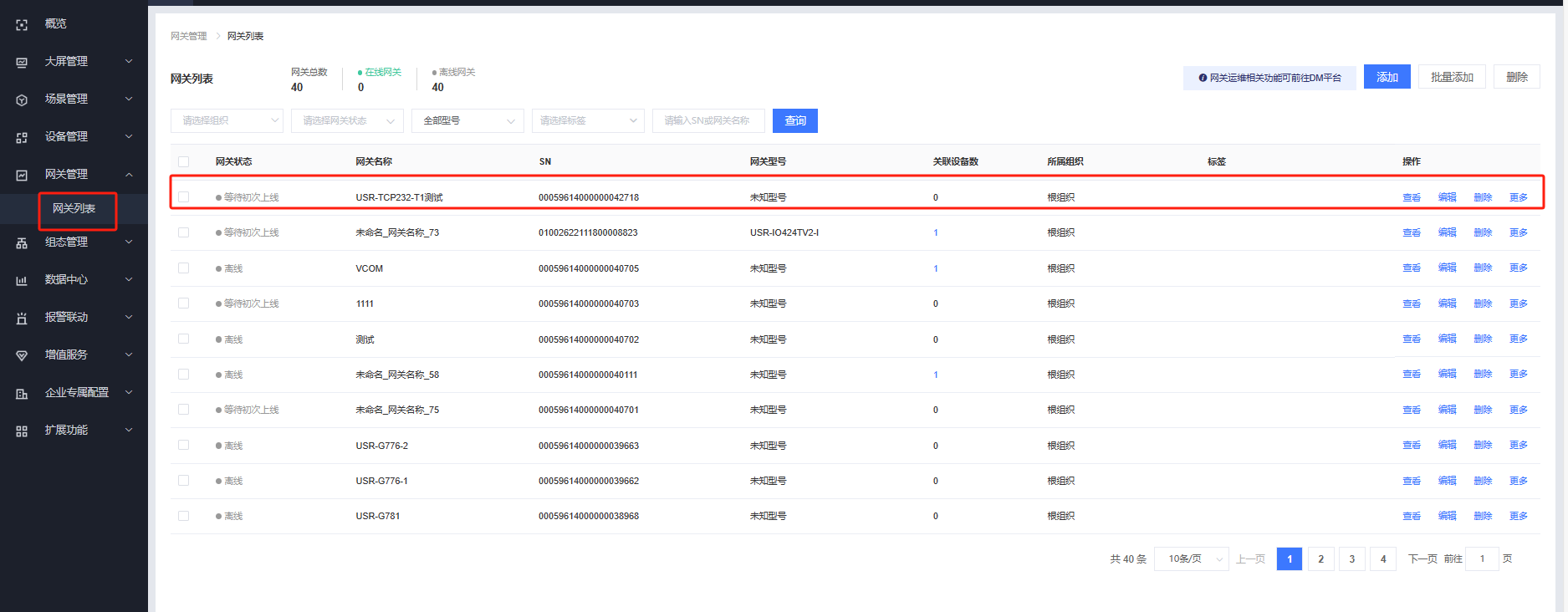Open the 全部型号 model dropdown

(467, 121)
